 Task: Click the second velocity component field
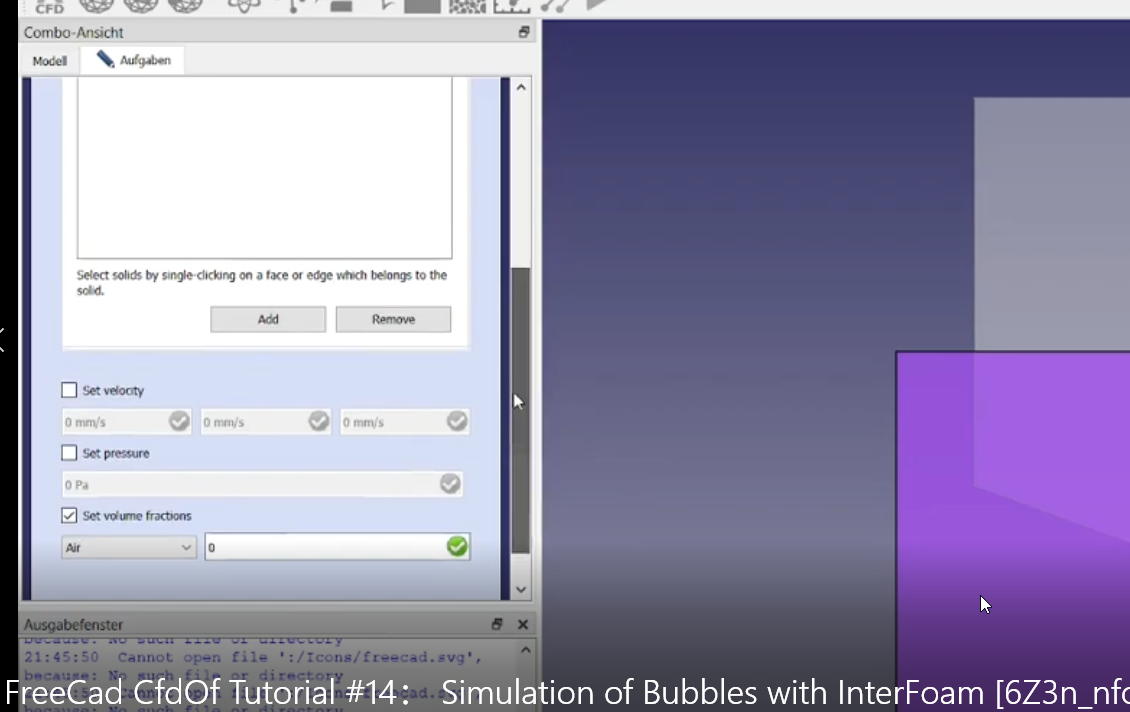point(265,422)
